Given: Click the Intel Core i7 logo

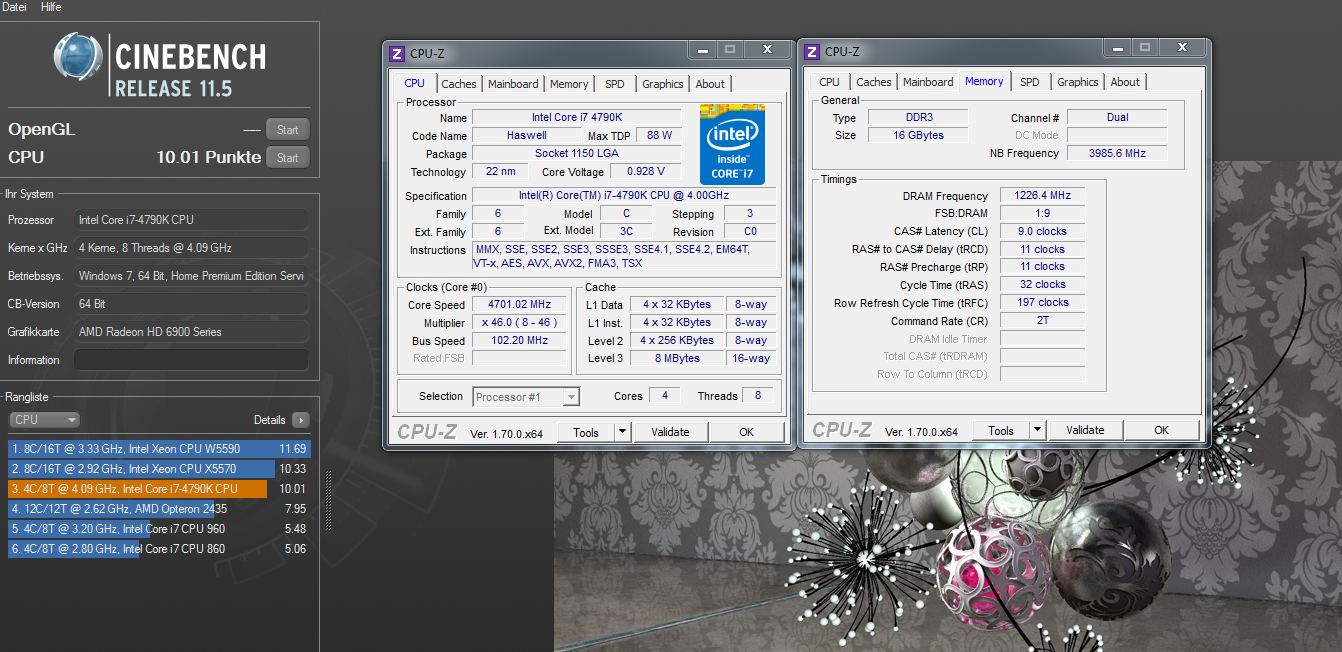Looking at the screenshot, I should click(732, 144).
